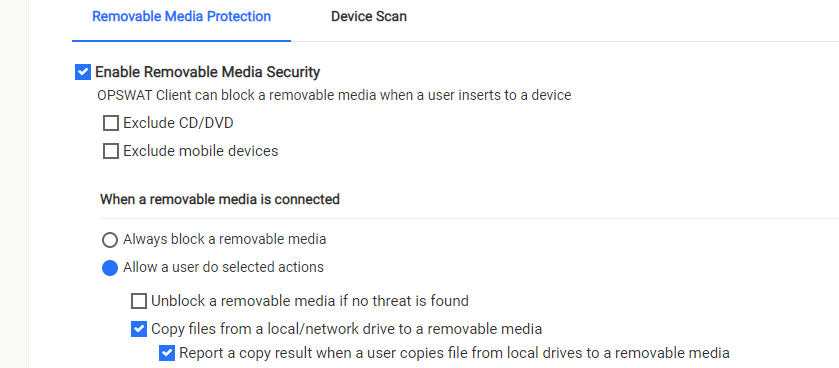Open the Removable Media Protection tab
839x368 pixels.
click(x=181, y=17)
